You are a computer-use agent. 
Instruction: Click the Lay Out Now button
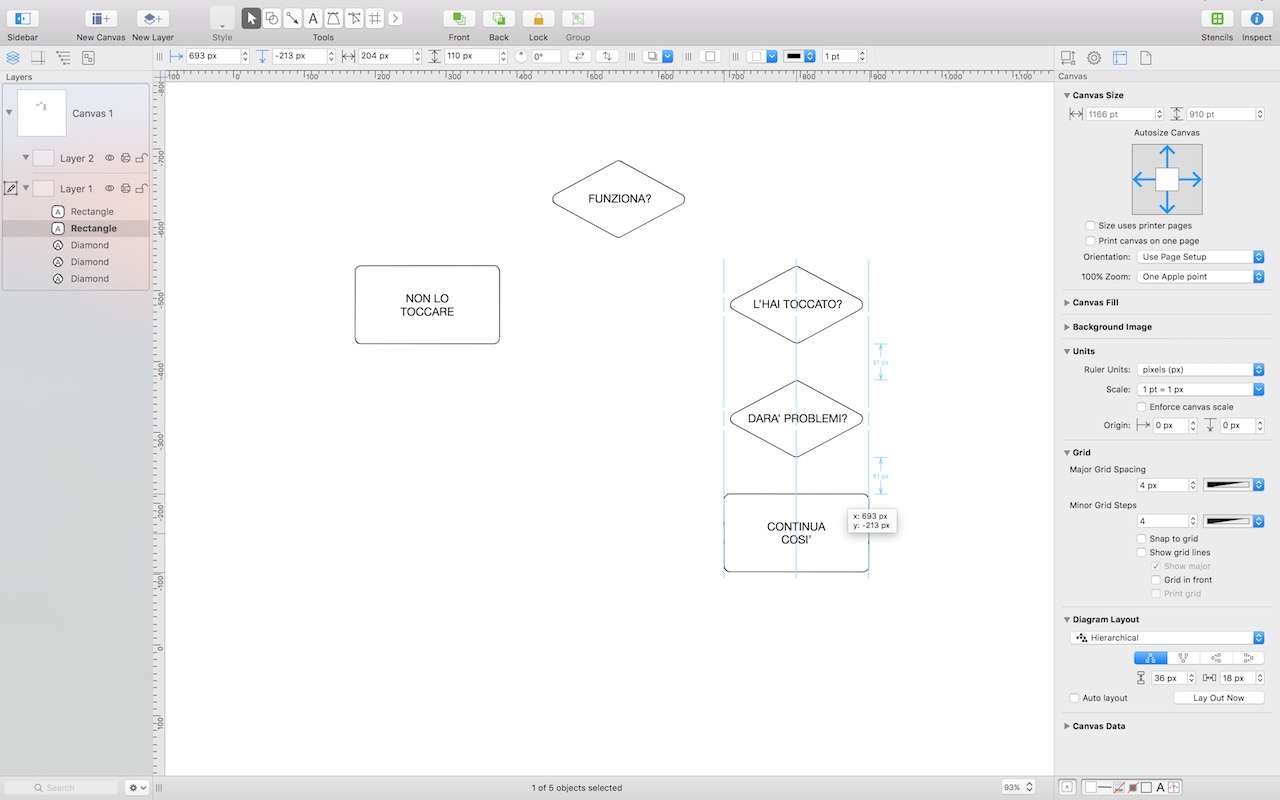(x=1219, y=698)
